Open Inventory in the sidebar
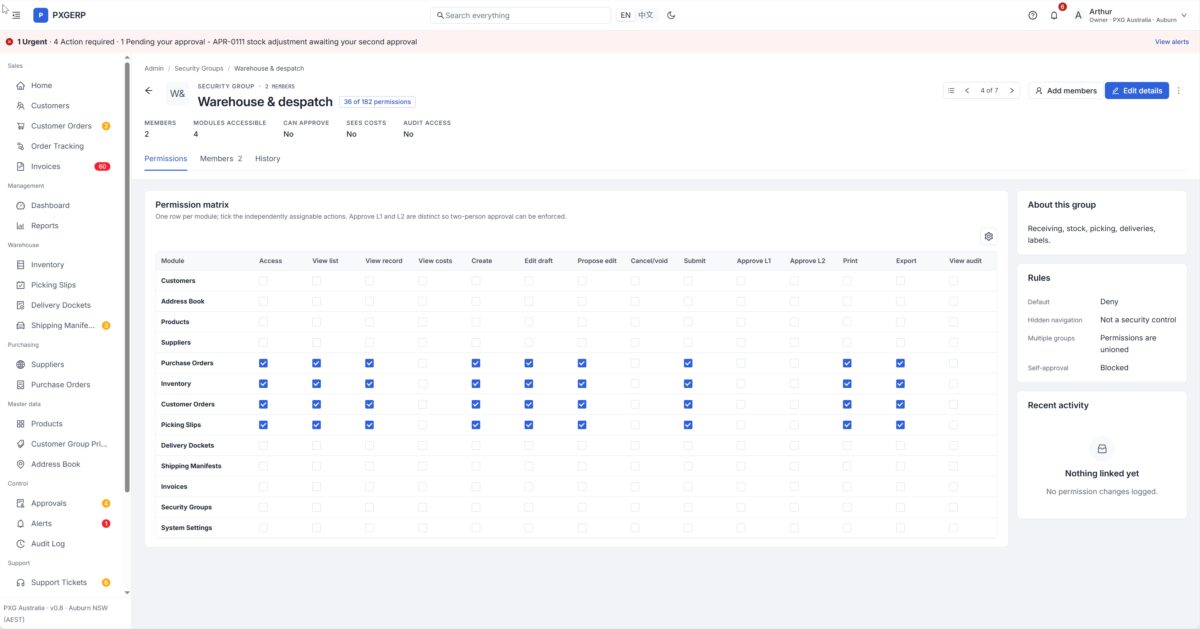Screen dimensions: 1200x629 tap(62, 265)
